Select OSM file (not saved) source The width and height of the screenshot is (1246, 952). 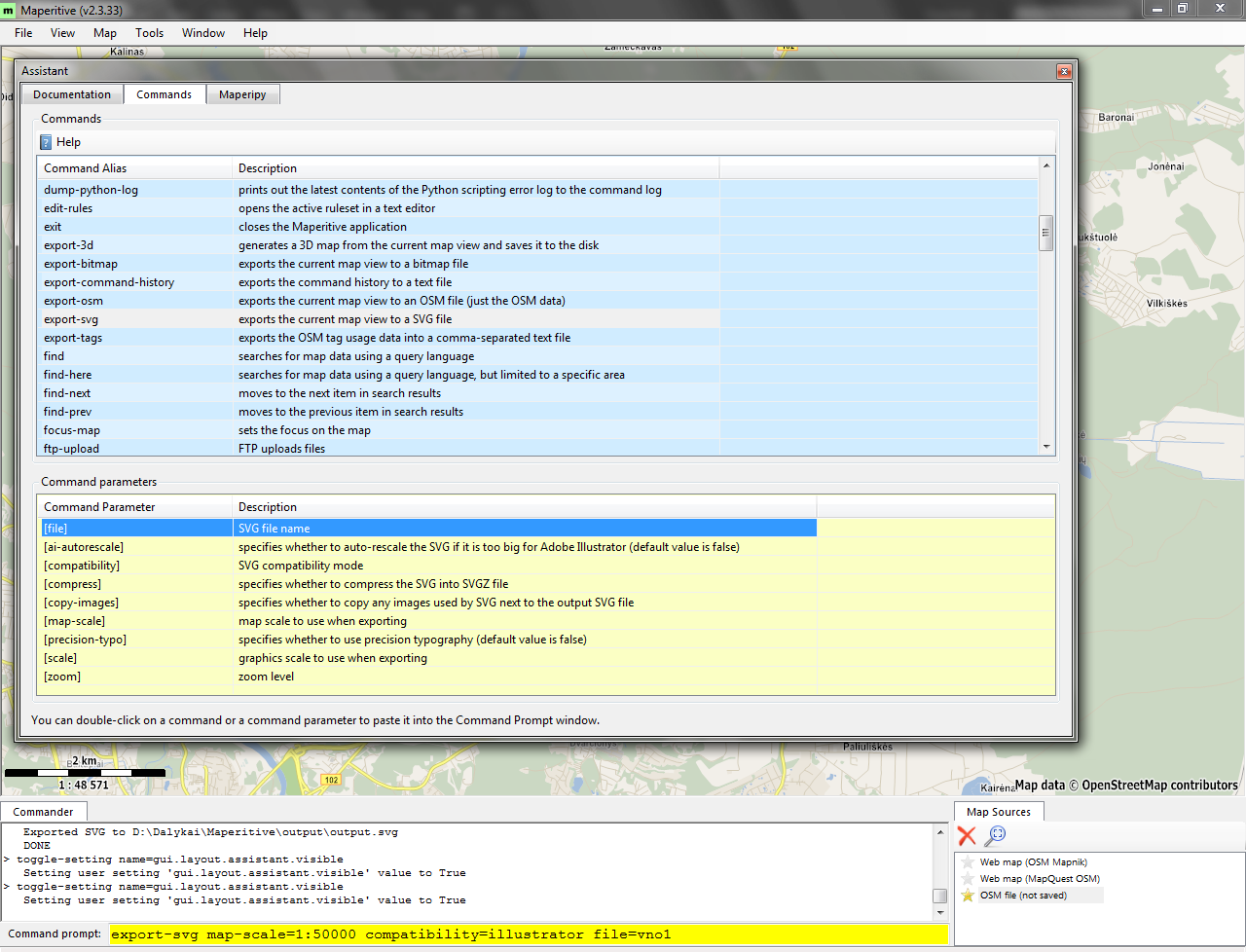(1023, 896)
